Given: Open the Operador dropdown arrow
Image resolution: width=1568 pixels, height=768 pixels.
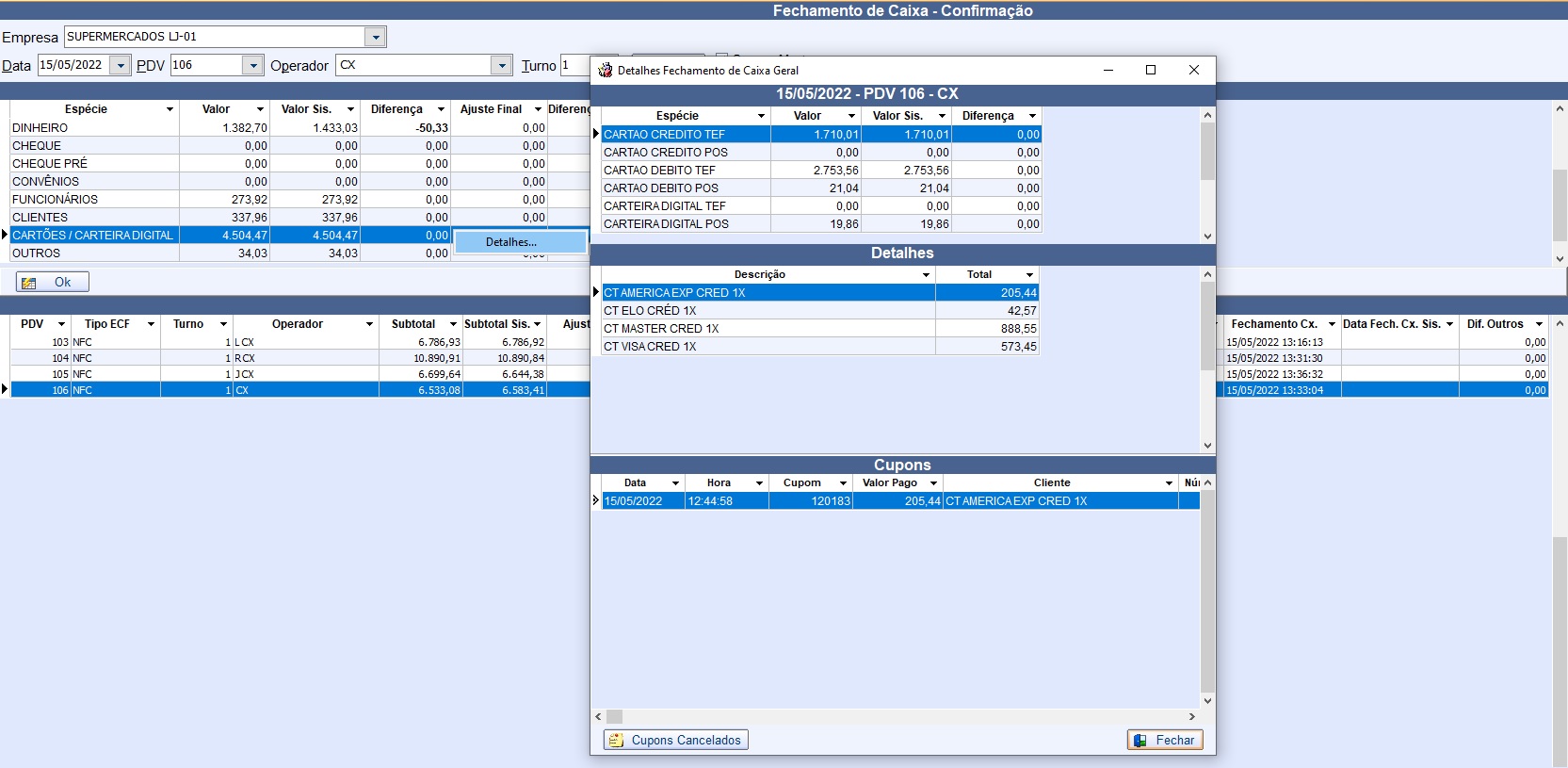Looking at the screenshot, I should point(502,65).
